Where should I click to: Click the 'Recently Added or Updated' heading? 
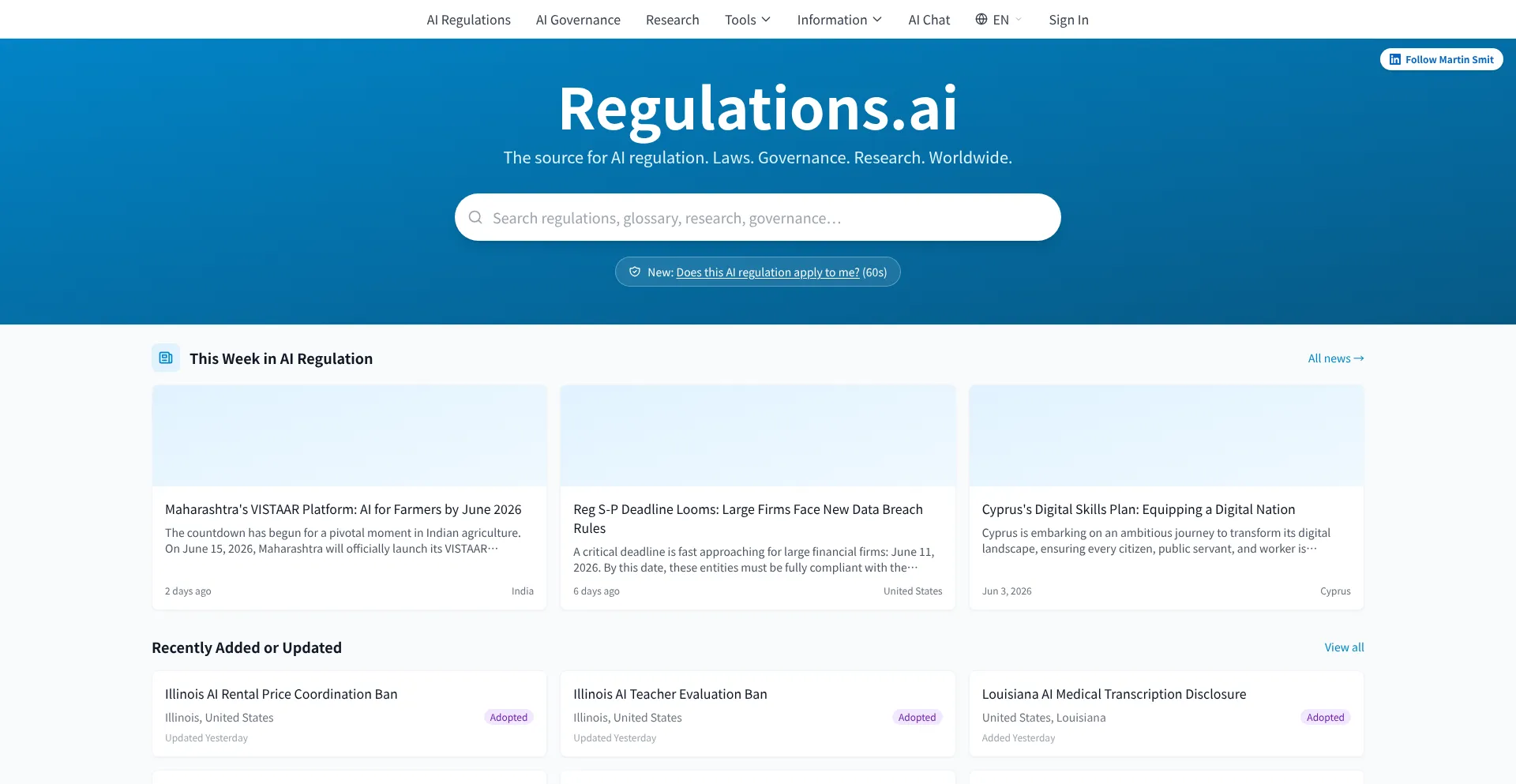point(246,647)
